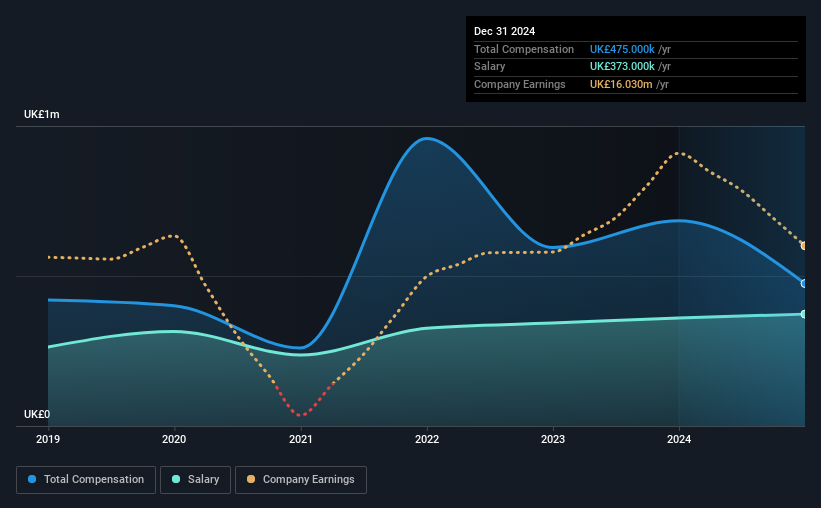Viewport: 821px width, 508px height.
Task: Click the UK£1m y-axis label
Action: tap(41, 114)
